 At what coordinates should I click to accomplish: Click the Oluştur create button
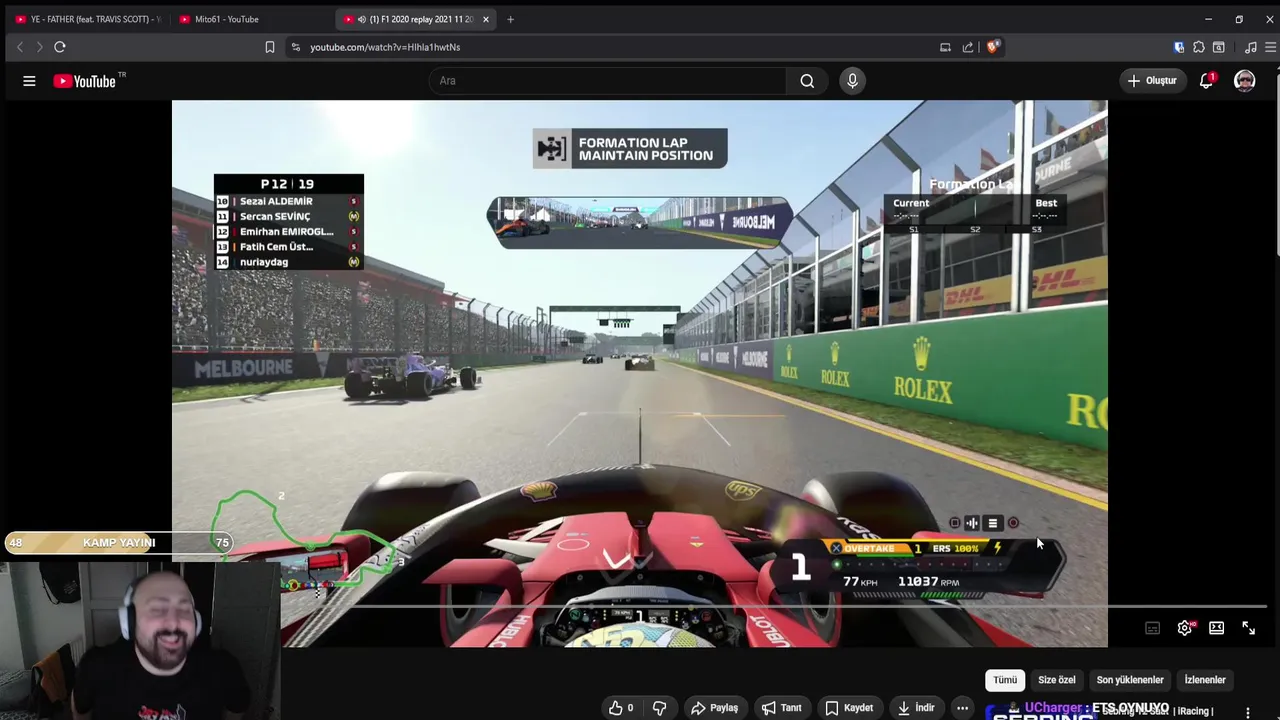click(x=1152, y=81)
